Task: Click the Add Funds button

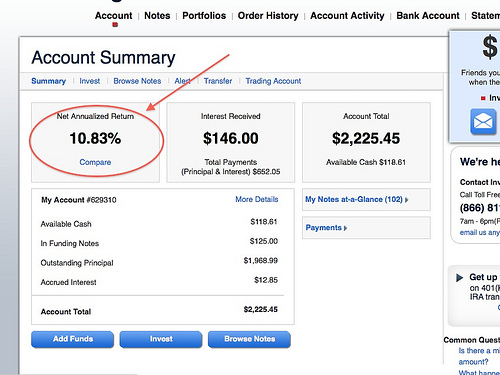Action: (73, 339)
